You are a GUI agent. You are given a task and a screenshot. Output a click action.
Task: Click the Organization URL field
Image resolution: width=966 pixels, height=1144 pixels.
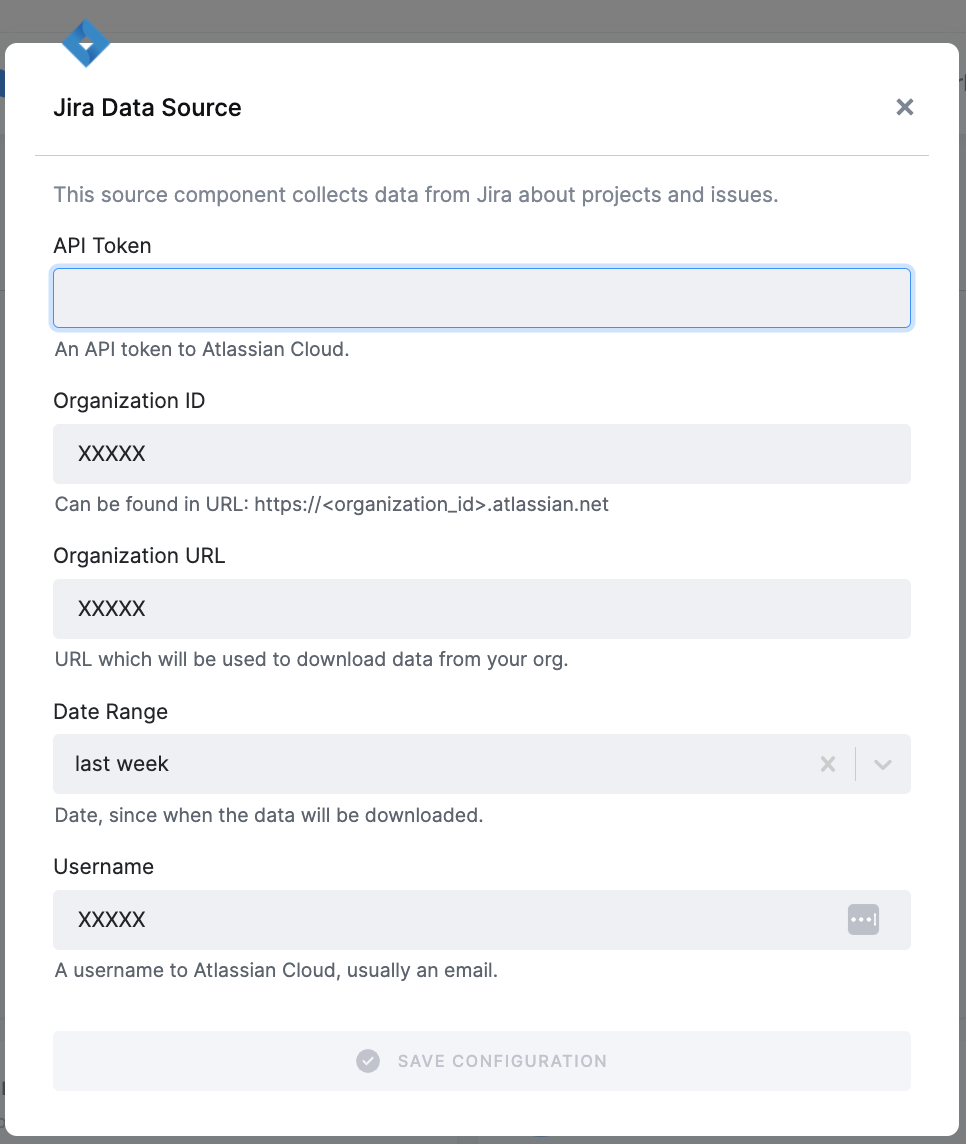point(482,608)
